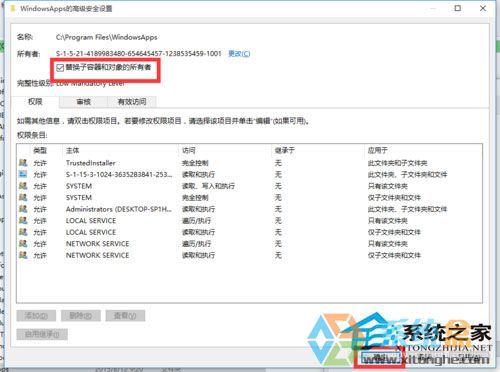This screenshot has width=500, height=372.
Task: Select the S-1-15-3-1024-3635283841-253... principal
Action: tap(119, 174)
